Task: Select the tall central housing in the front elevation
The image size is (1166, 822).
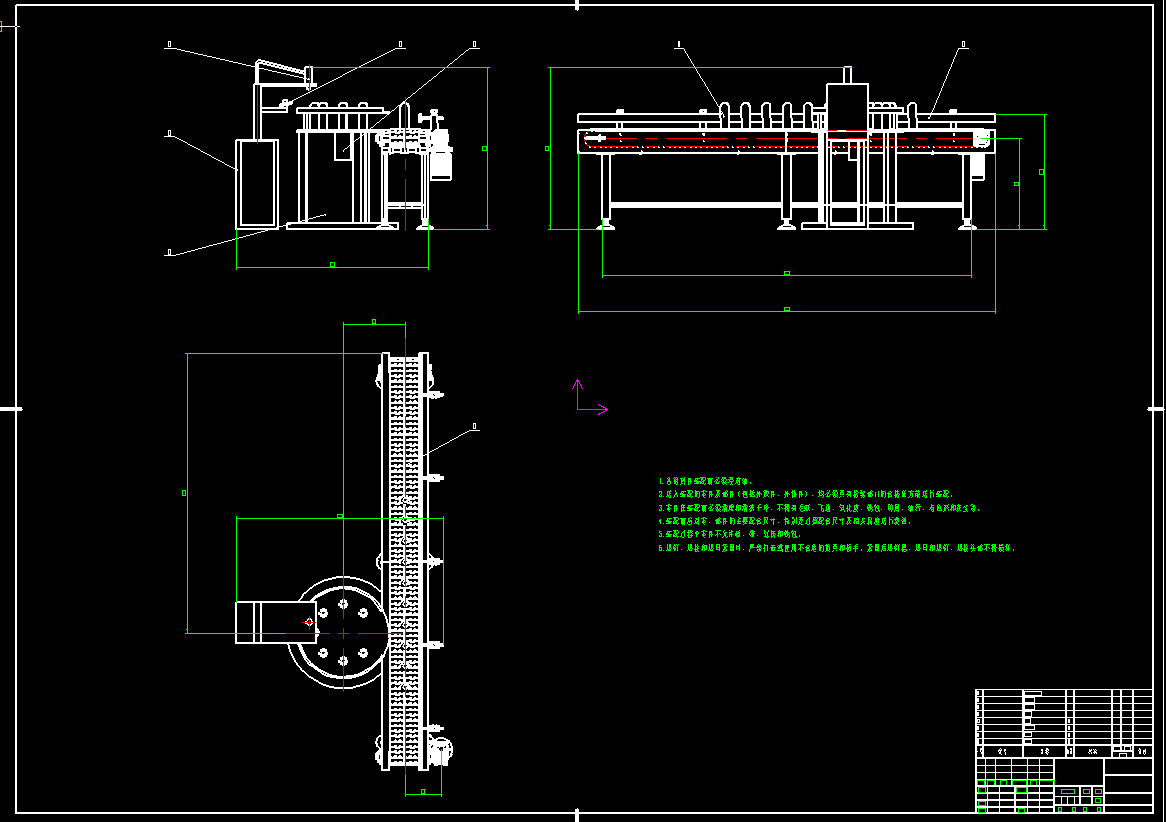Action: tap(847, 154)
